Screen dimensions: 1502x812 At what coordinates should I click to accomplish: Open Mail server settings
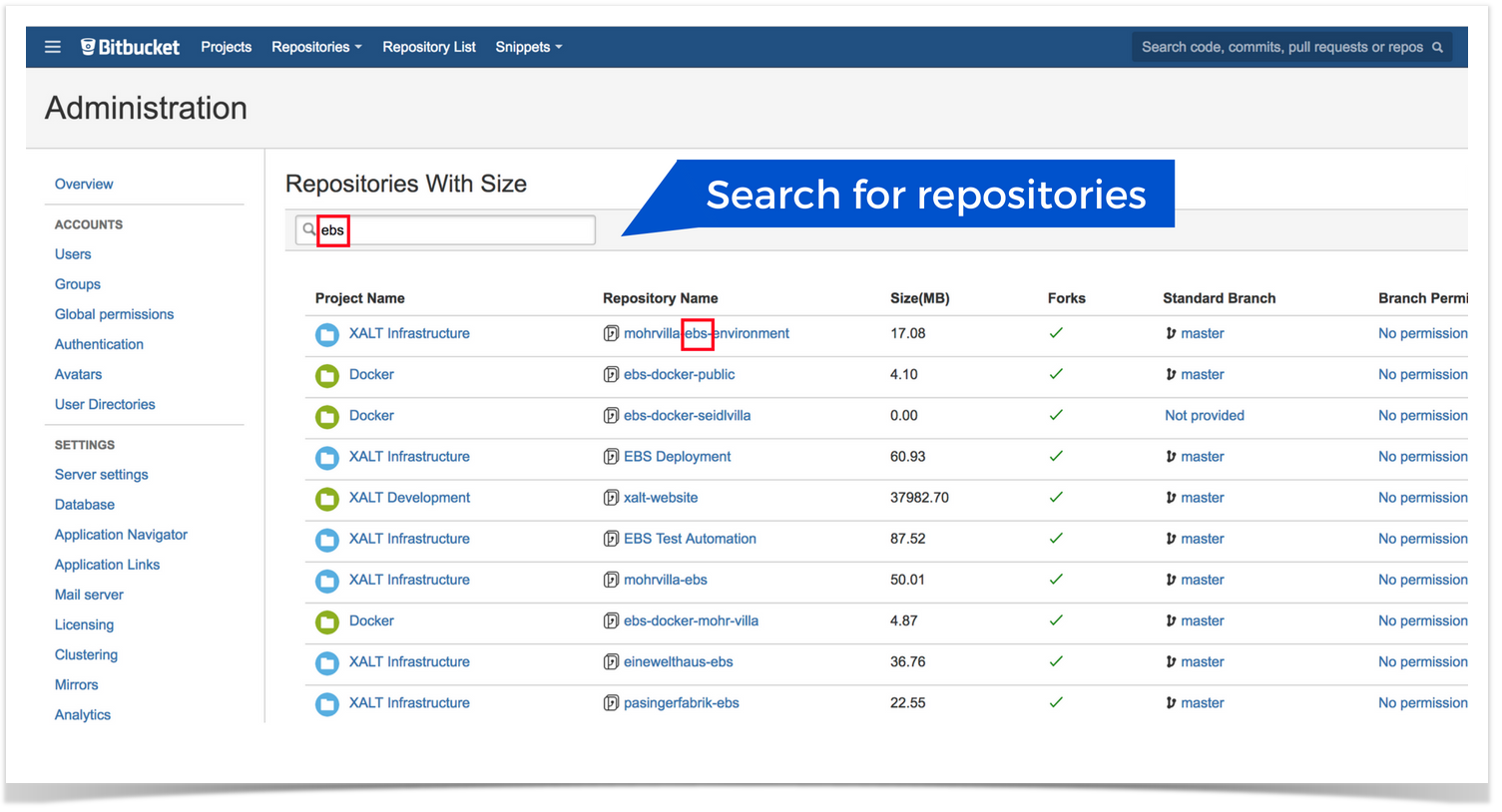tap(89, 594)
